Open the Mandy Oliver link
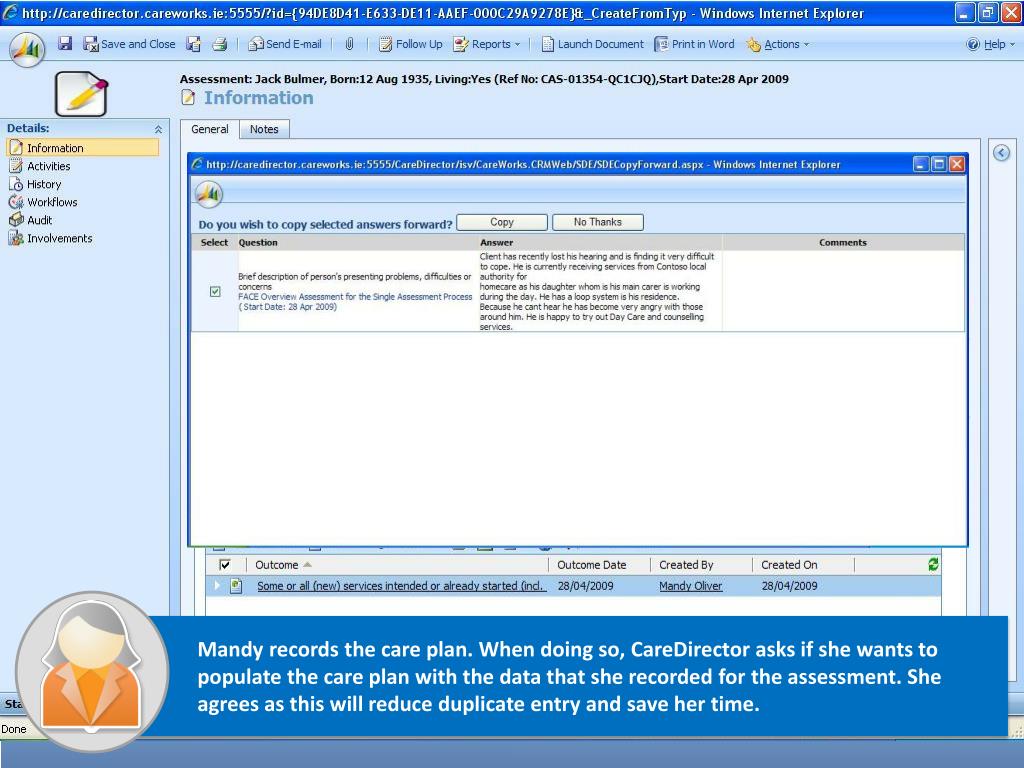 (x=690, y=586)
